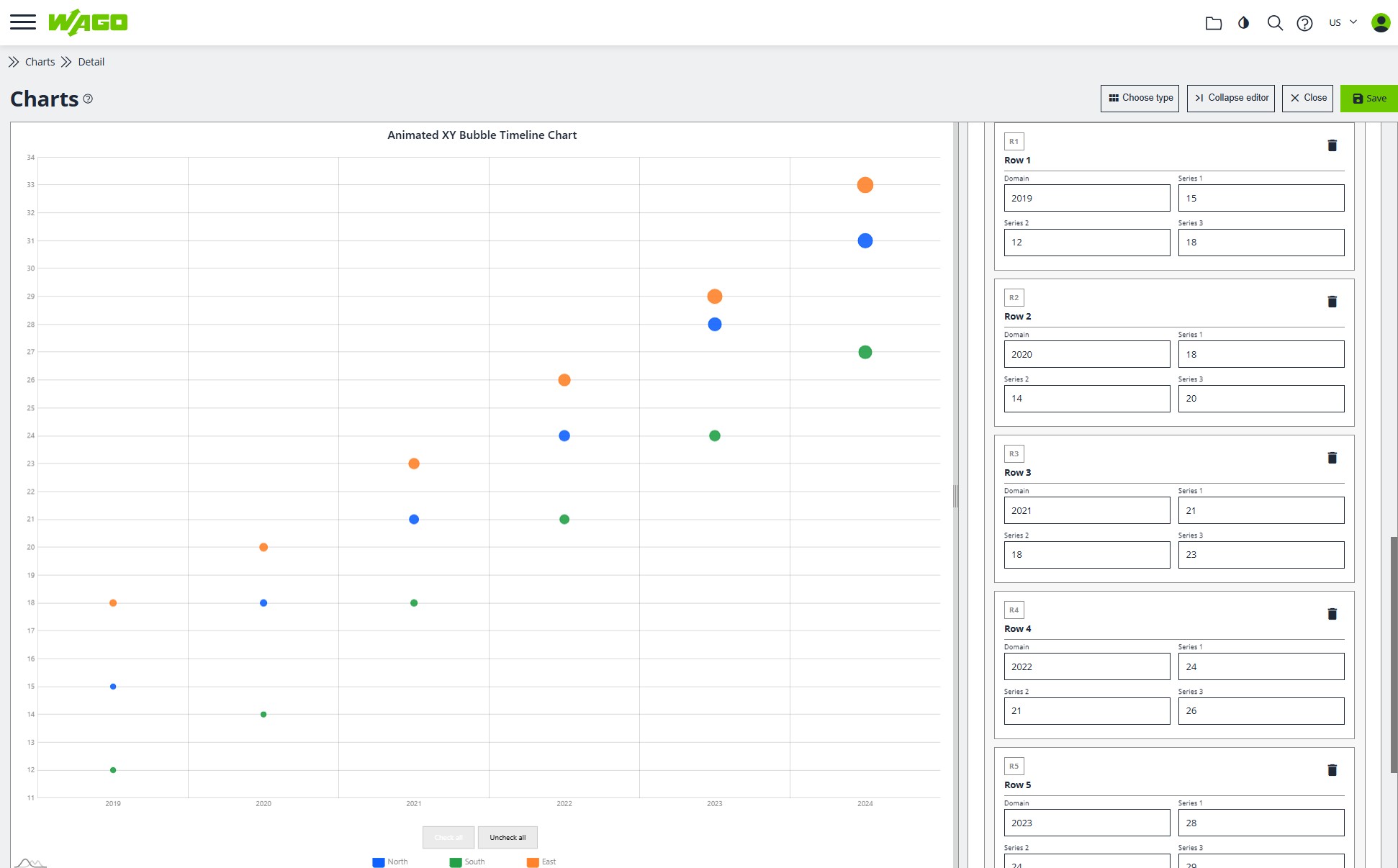Viewport: 1398px width, 868px height.
Task: Click the Charts help info icon
Action: (88, 99)
